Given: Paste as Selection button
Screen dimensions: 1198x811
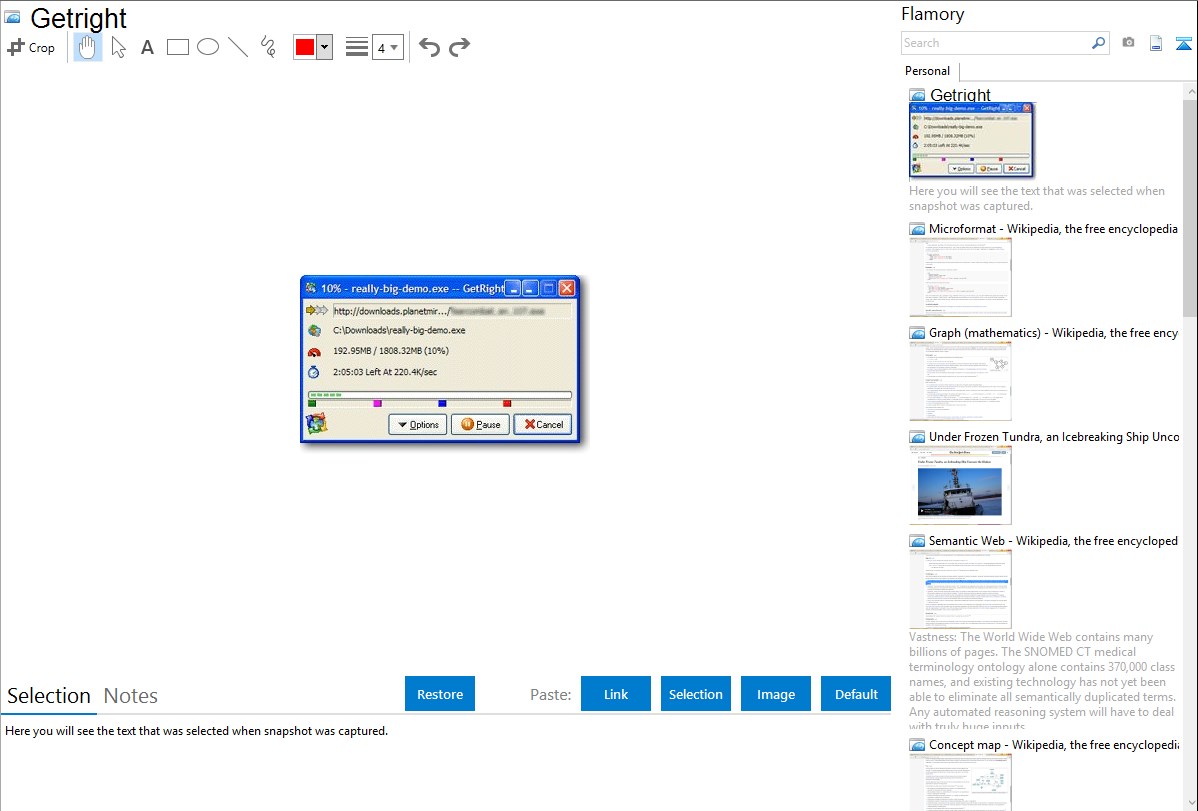Looking at the screenshot, I should pos(695,694).
